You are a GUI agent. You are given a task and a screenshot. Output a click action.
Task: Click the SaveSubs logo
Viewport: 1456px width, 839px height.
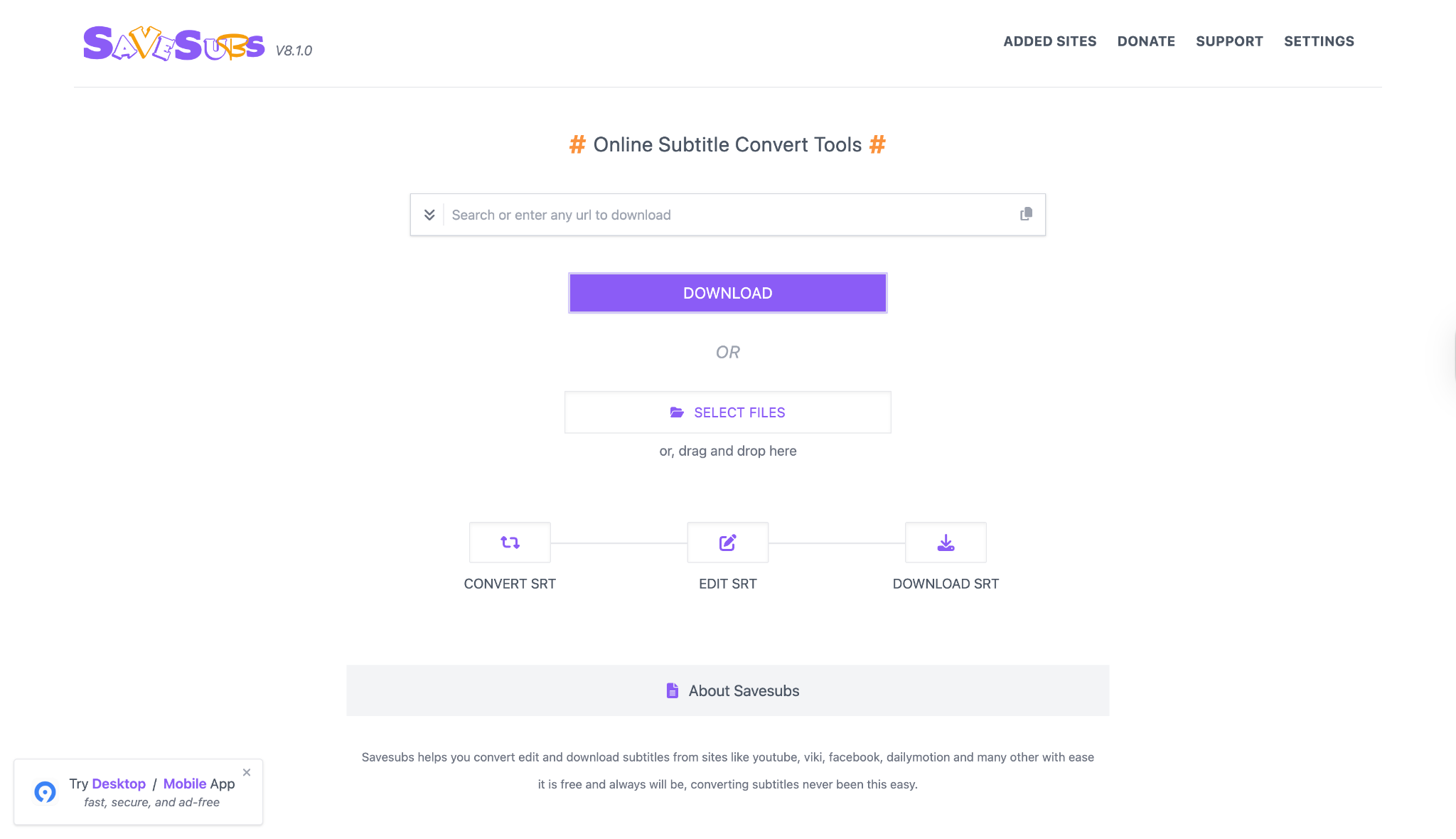tap(173, 43)
